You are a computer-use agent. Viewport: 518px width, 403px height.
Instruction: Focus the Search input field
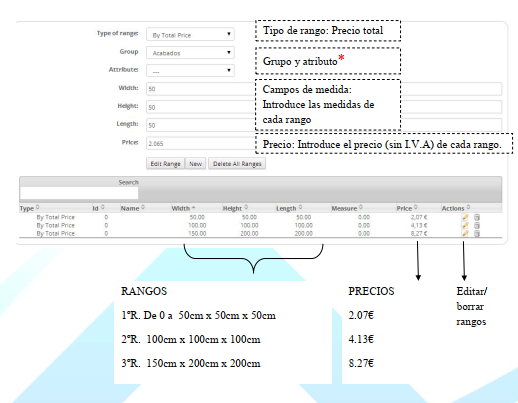coord(79,193)
